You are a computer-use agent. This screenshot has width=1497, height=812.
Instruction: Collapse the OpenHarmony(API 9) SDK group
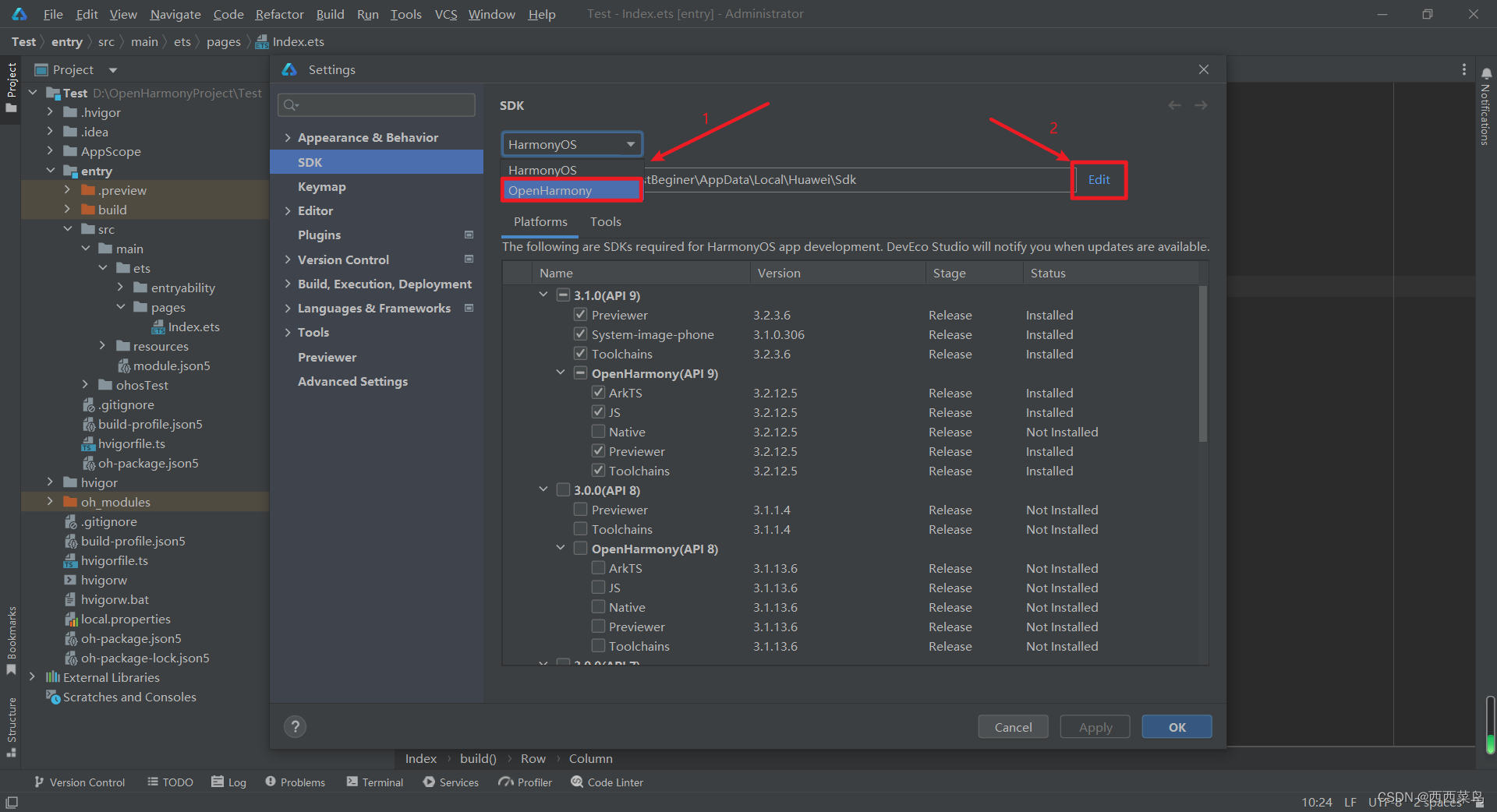(x=561, y=372)
